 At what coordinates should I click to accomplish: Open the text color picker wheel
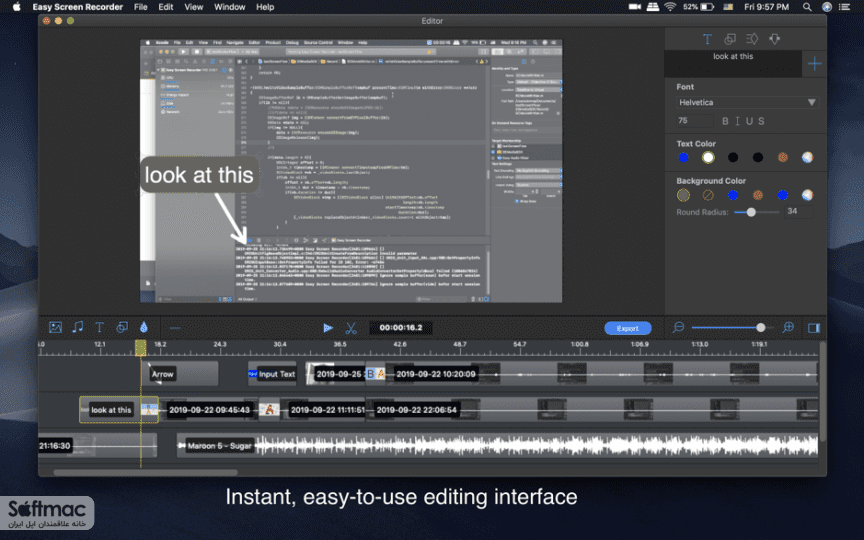click(807, 158)
